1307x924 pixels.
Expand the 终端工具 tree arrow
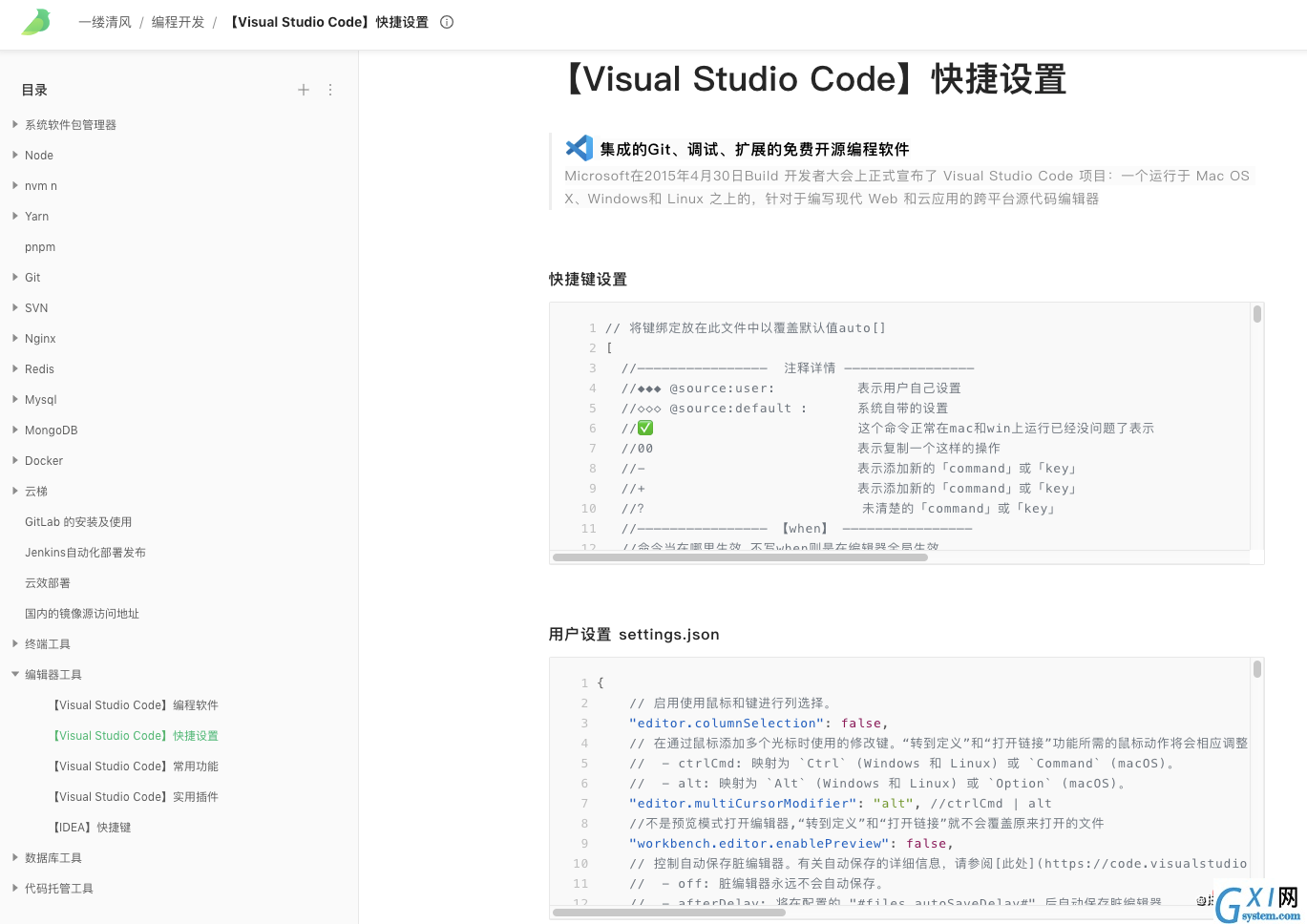coord(15,643)
